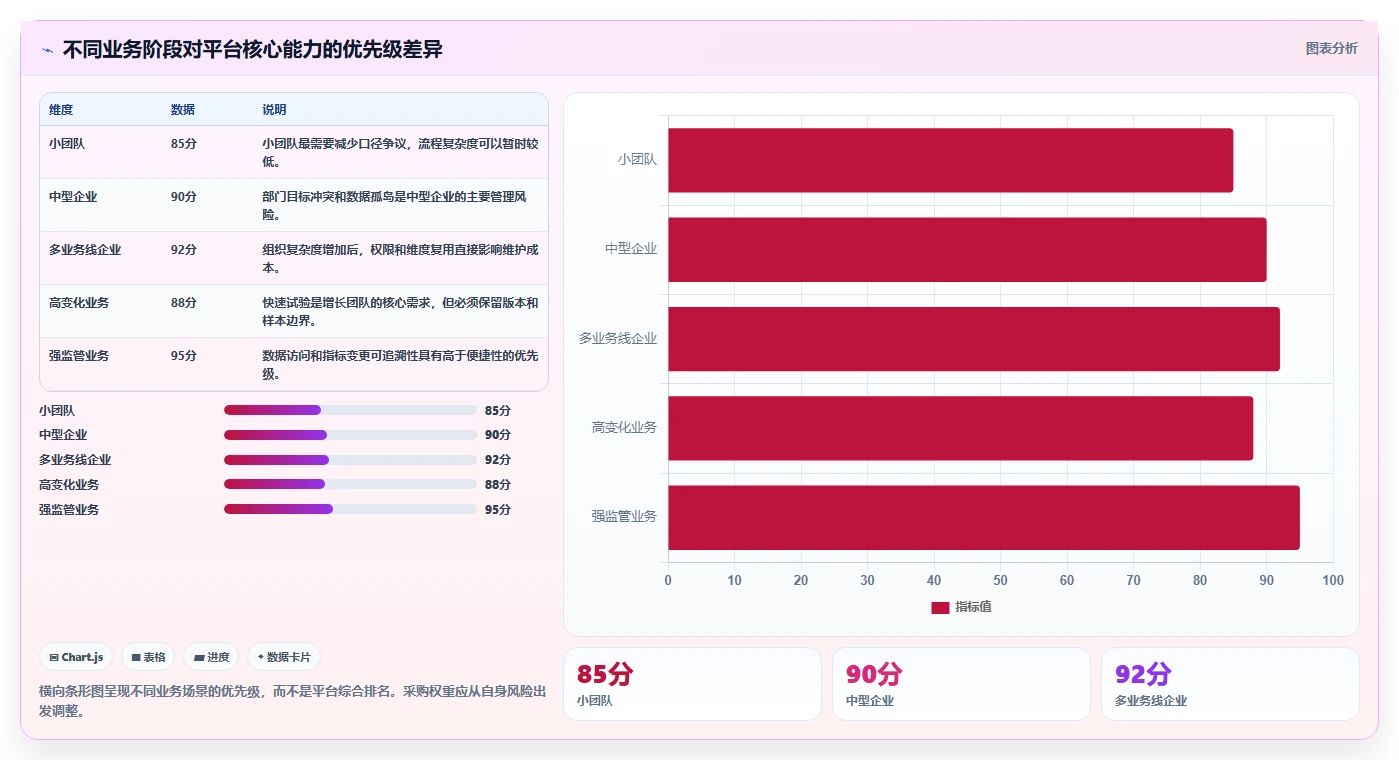Click the 强监管业务 progress bar
1399x760 pixels.
[x=350, y=509]
